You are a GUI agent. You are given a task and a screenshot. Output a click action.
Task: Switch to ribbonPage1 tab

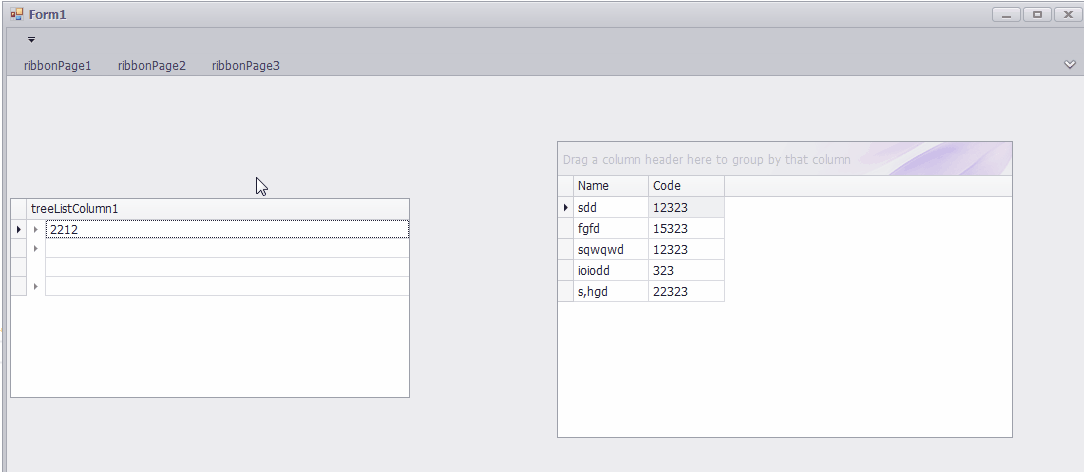[57, 66]
